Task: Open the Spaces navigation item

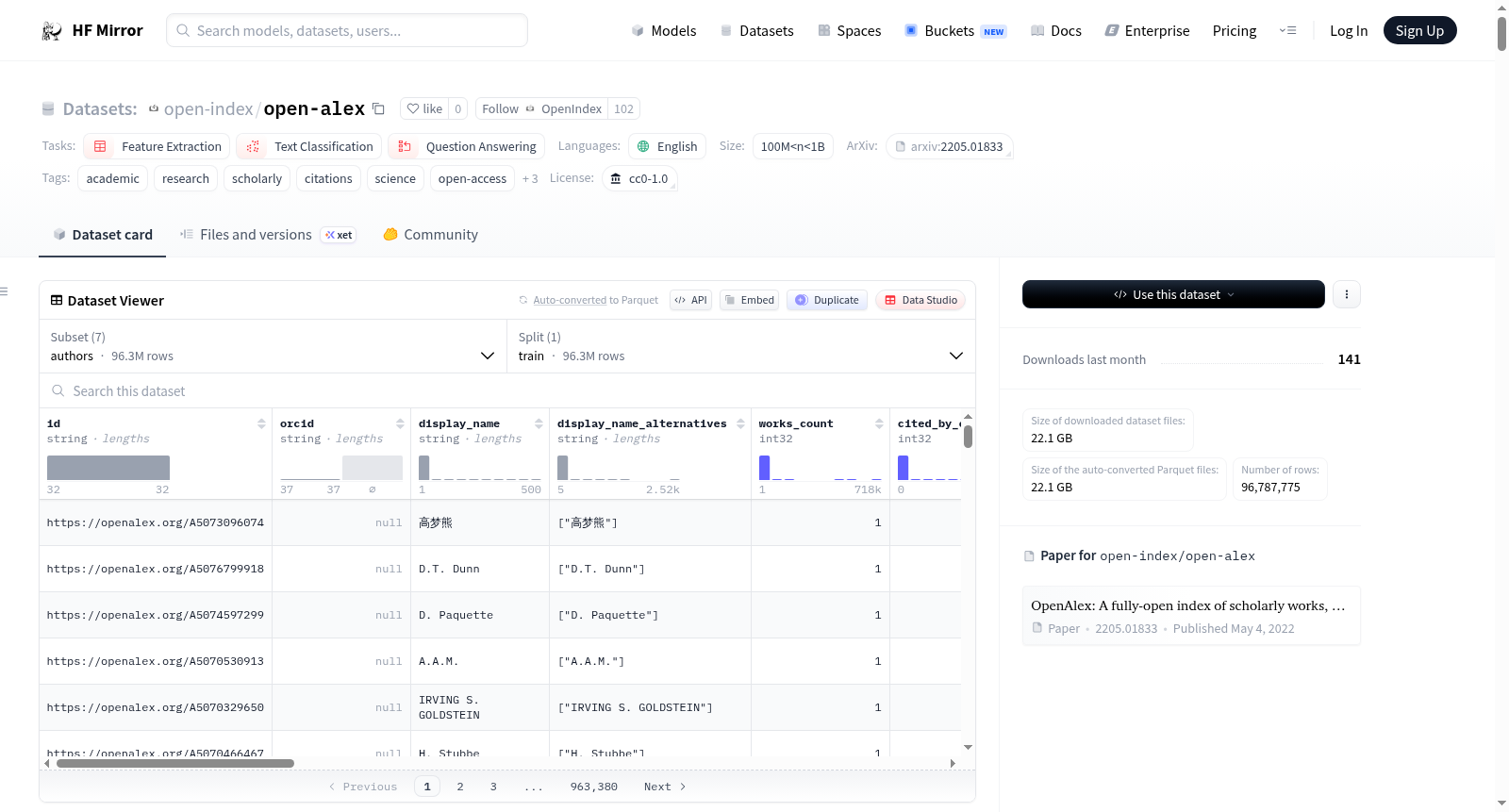Action: click(x=849, y=31)
